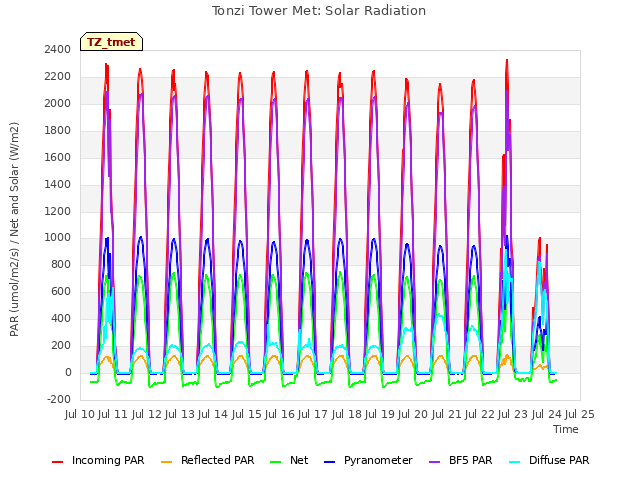This screenshot has height=480, width=640.
Task: Click the x-axis date label Jul 21
Action: pos(447,414)
